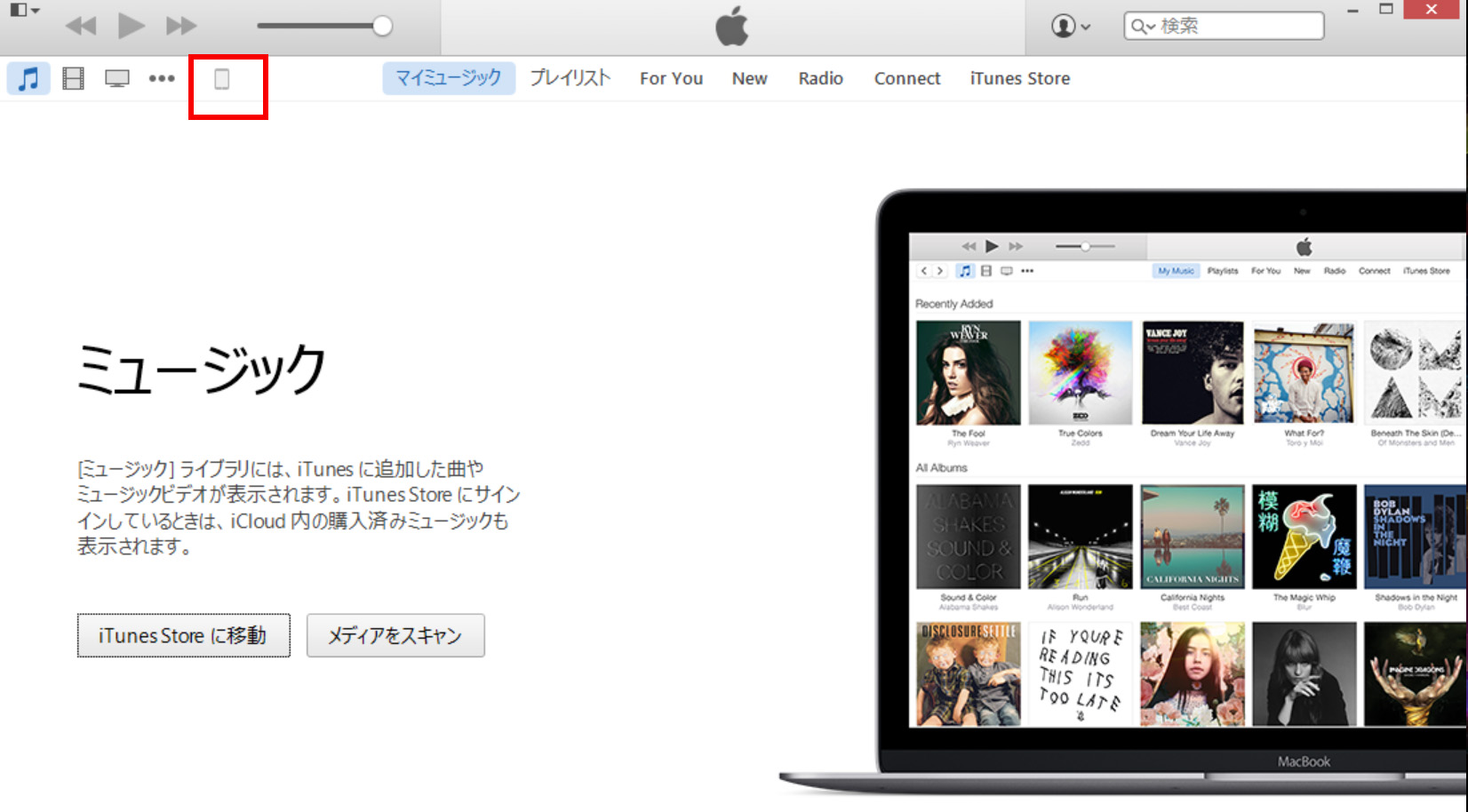Minimize the iTunes window

tap(1352, 10)
